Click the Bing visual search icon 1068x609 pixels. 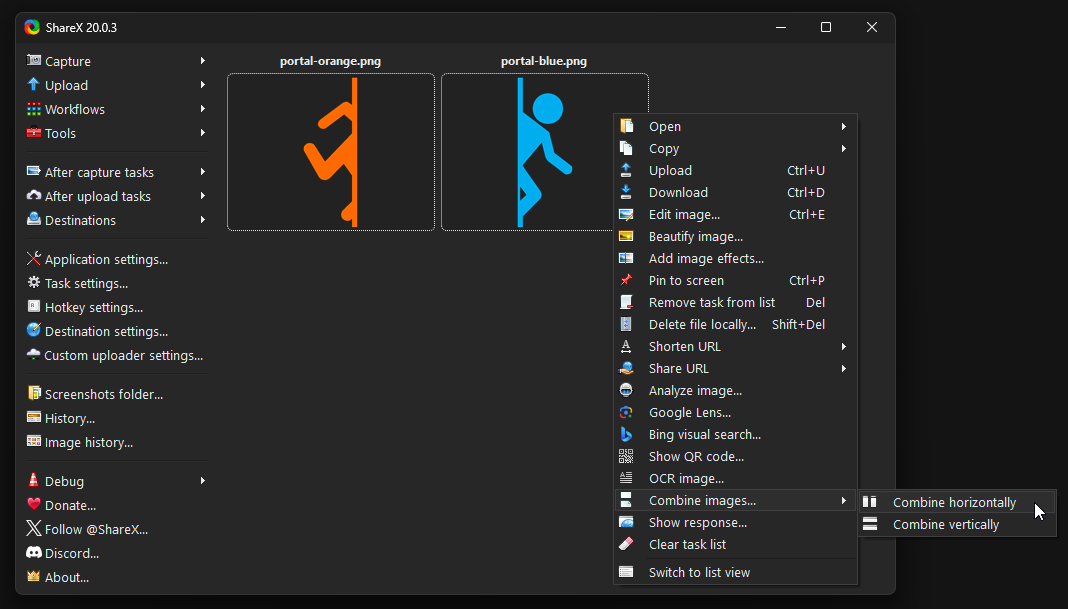(626, 434)
